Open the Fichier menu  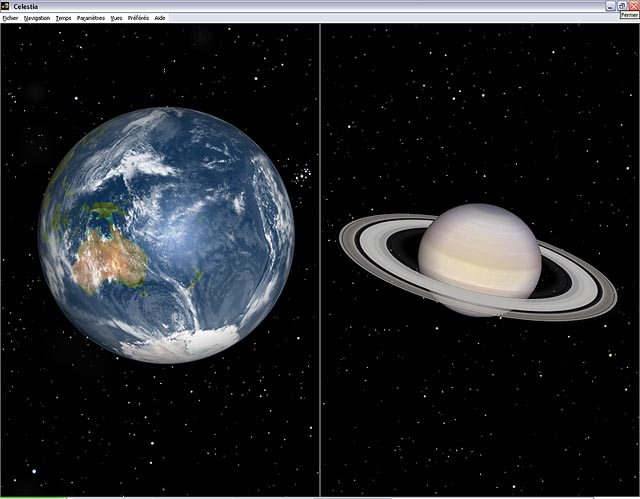pyautogui.click(x=11, y=18)
